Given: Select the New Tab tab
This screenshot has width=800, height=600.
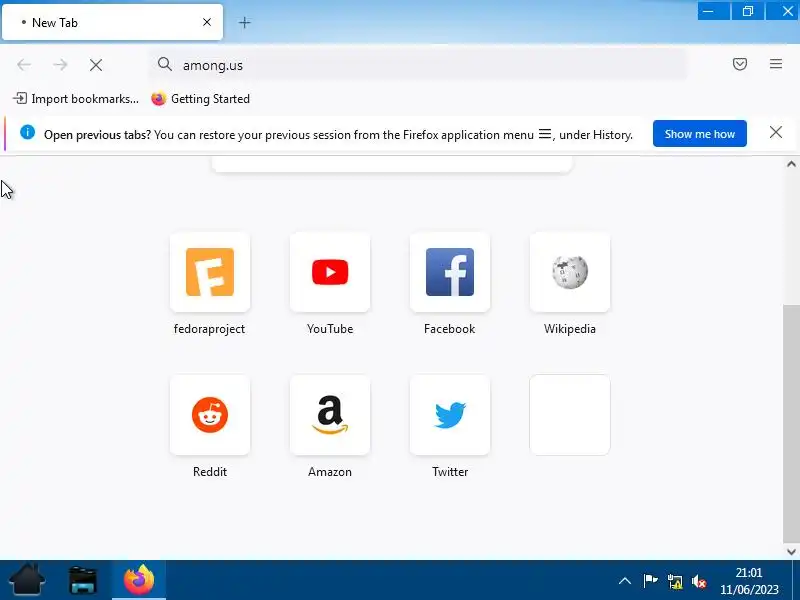Looking at the screenshot, I should 112,22.
